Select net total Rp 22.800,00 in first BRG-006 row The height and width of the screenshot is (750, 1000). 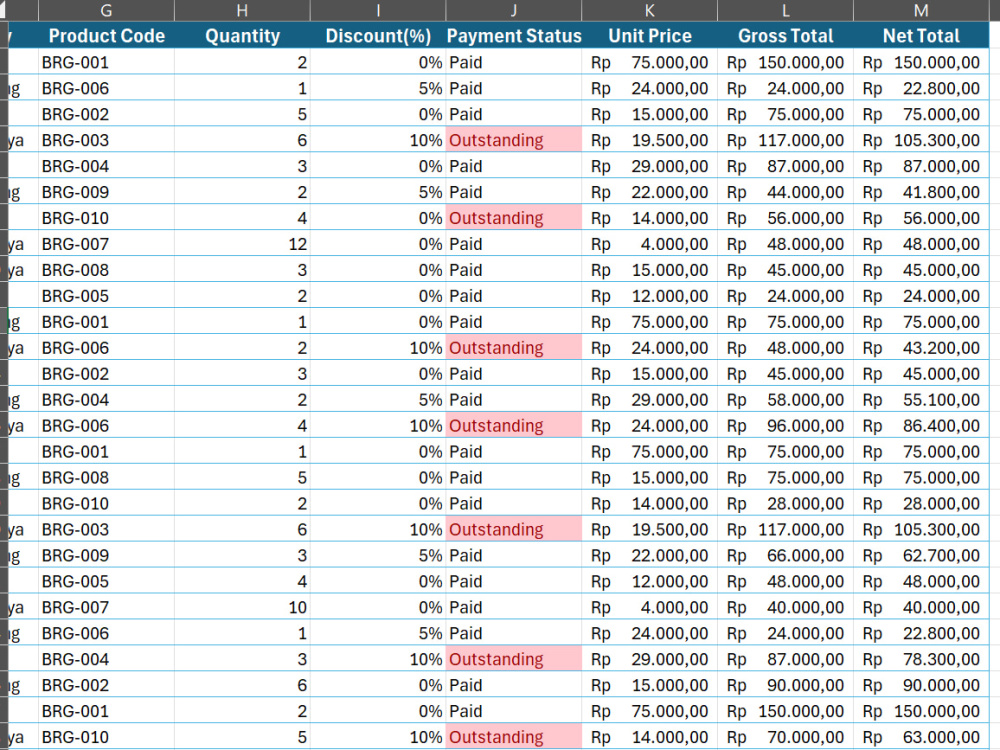click(922, 89)
